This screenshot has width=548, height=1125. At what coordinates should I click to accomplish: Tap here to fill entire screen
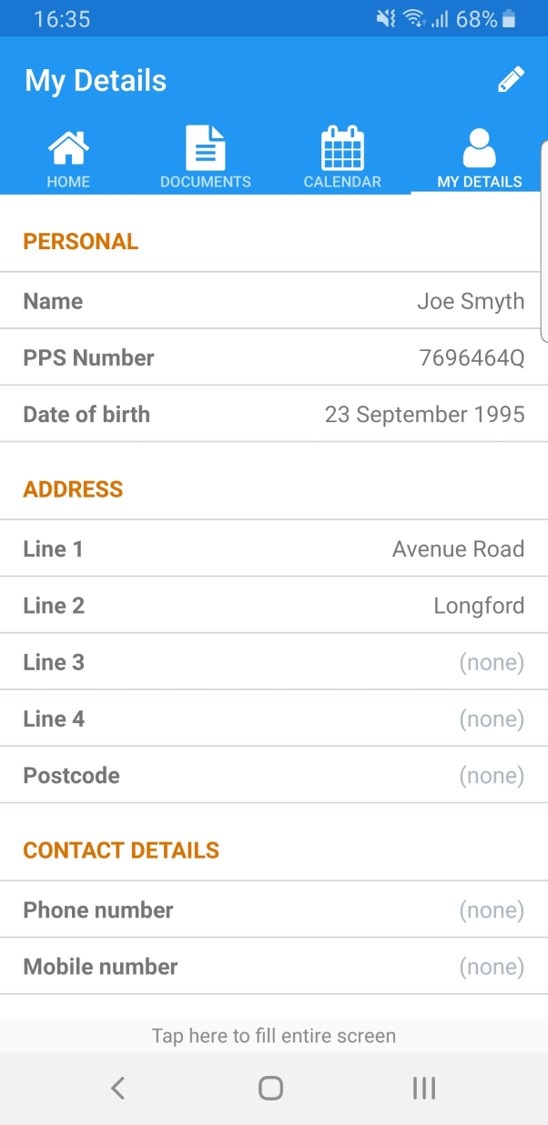pyautogui.click(x=273, y=1035)
